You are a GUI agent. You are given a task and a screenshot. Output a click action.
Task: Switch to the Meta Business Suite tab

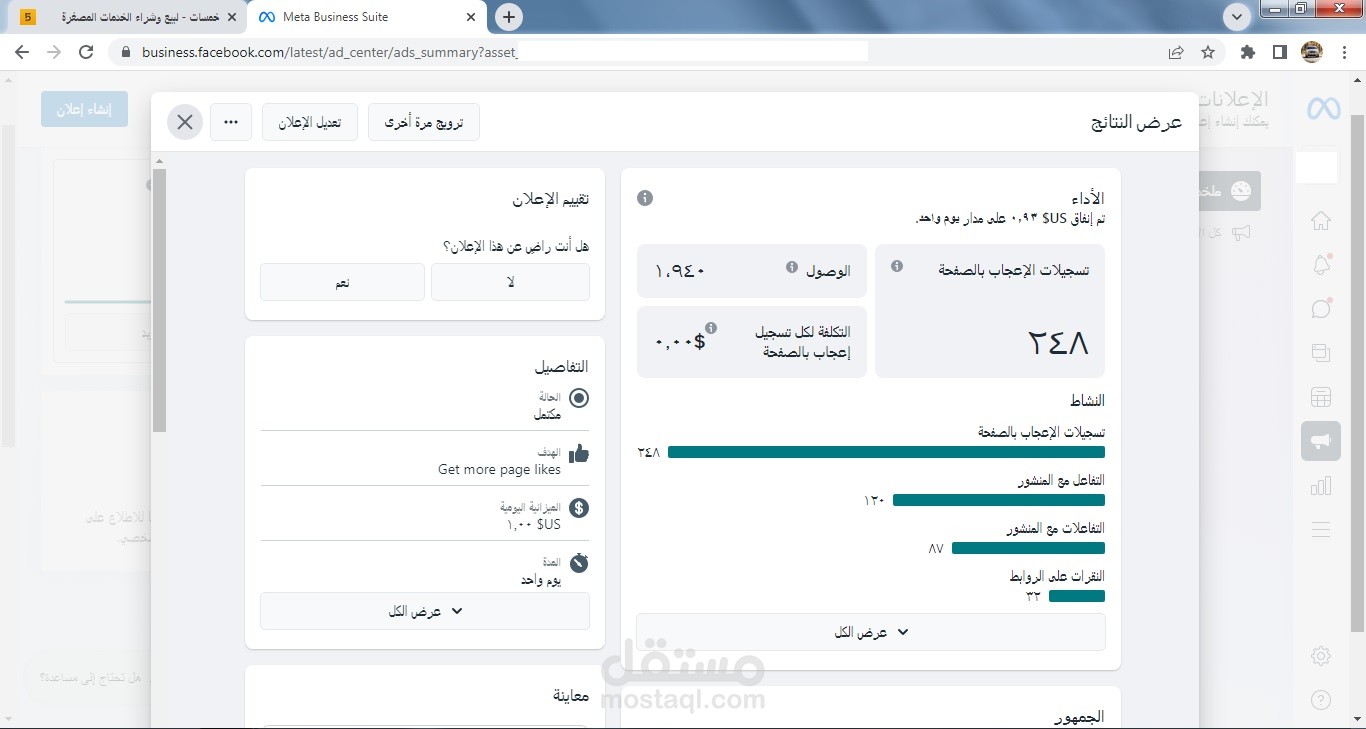coord(365,17)
